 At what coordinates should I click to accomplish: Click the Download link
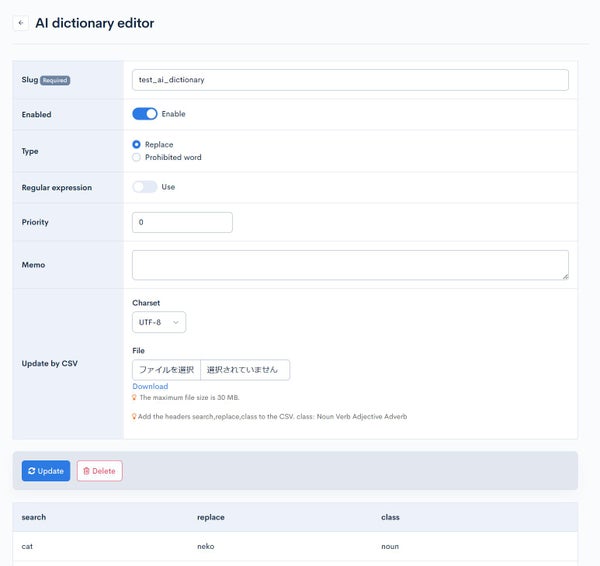pyautogui.click(x=150, y=386)
